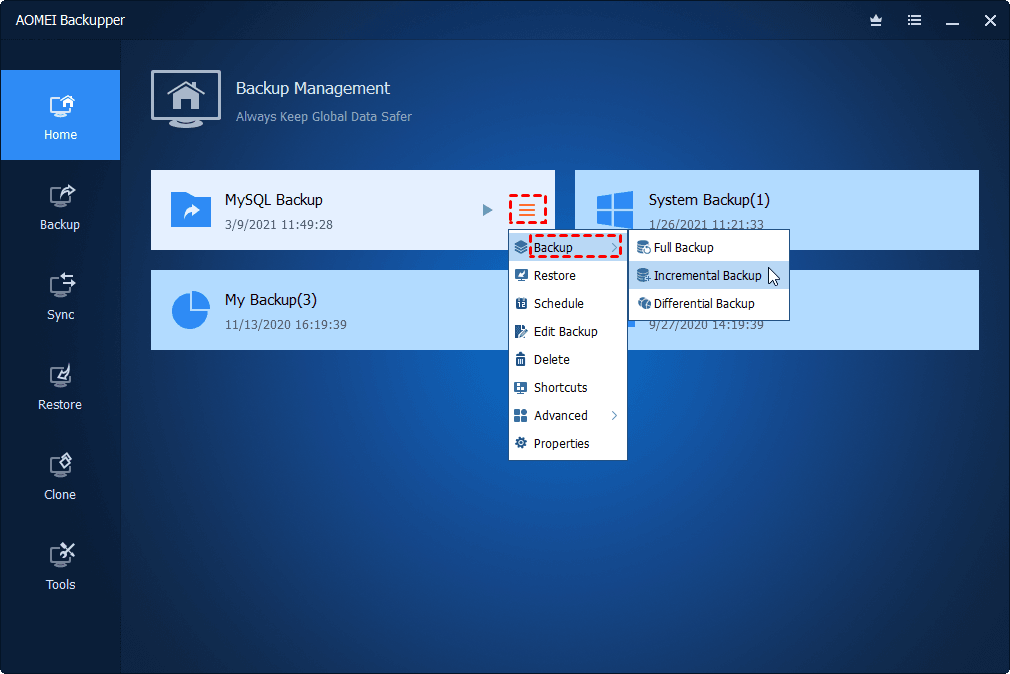Open the Restore section in the sidebar
This screenshot has height=674, width=1010.
click(61, 387)
